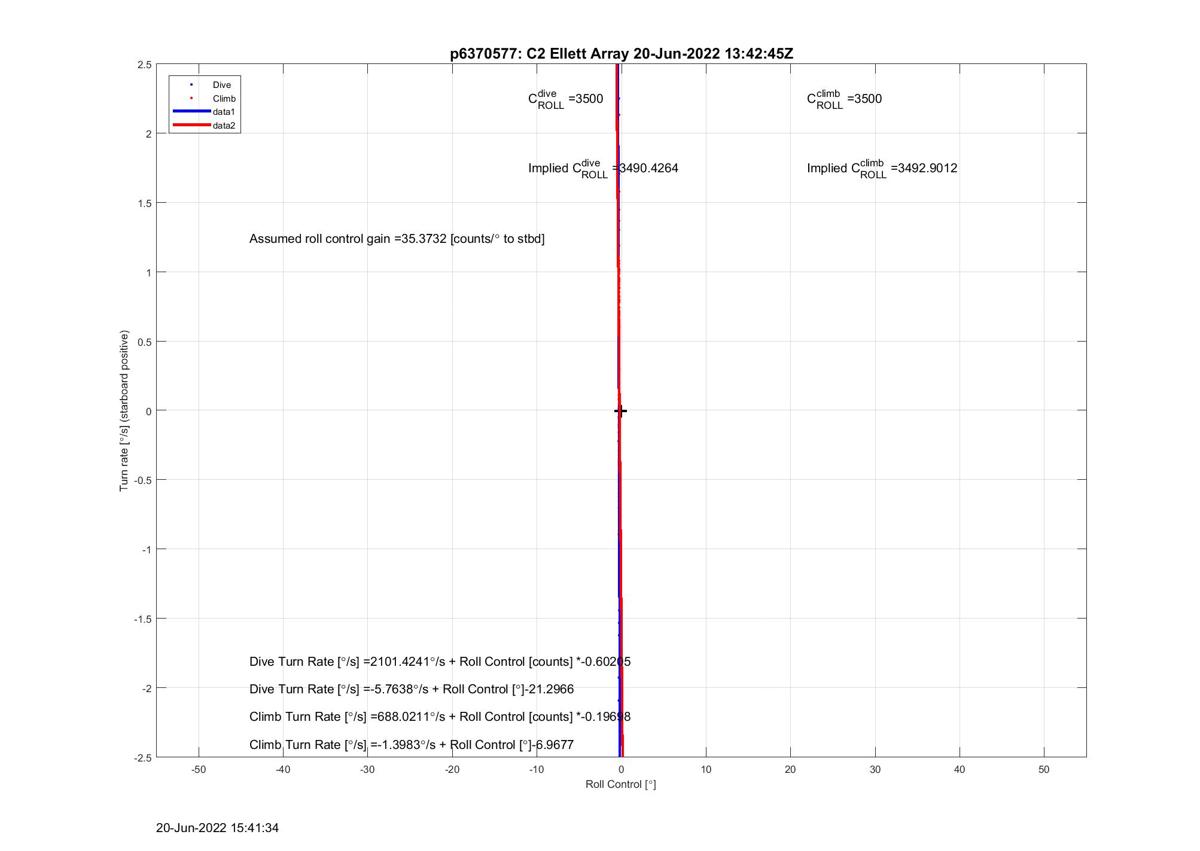Image resolution: width=1200 pixels, height=851 pixels.
Task: Click the x-axis tick label '10'
Action: pos(706,770)
